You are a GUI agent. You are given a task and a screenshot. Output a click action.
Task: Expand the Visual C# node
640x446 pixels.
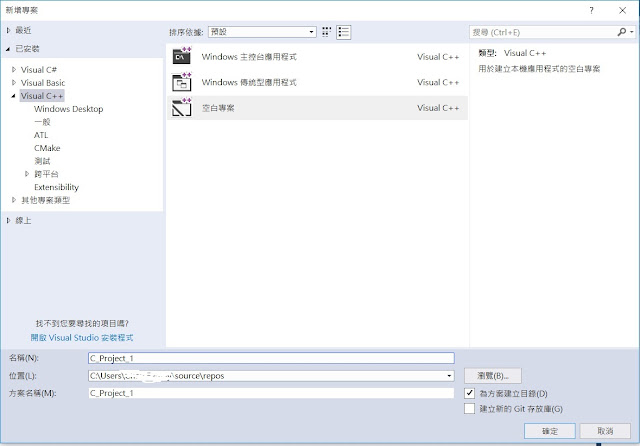14,70
